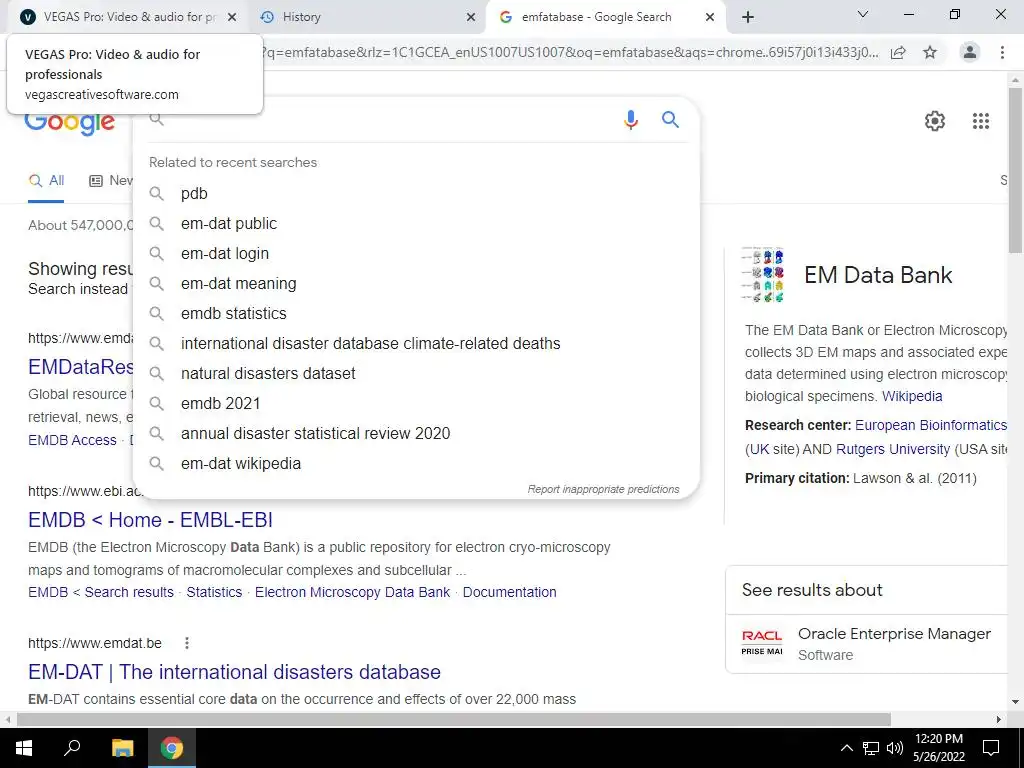
Task: Select the News results tab
Action: pyautogui.click(x=110, y=180)
